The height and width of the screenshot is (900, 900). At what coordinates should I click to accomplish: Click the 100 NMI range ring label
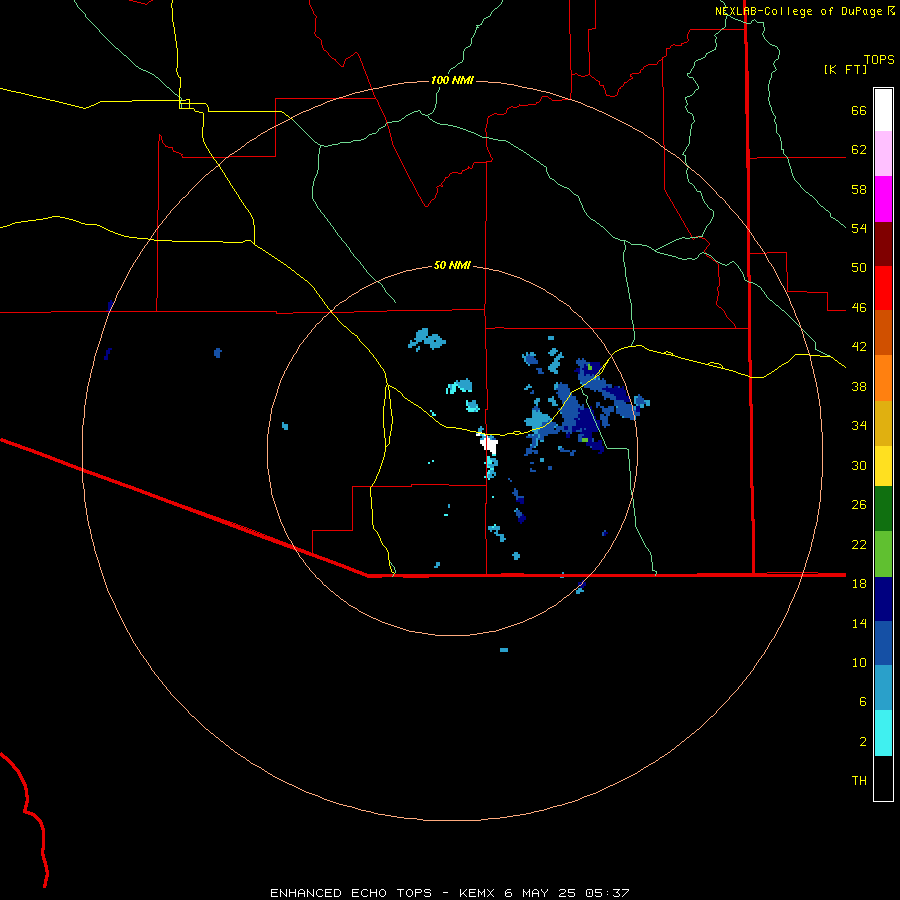click(x=452, y=80)
